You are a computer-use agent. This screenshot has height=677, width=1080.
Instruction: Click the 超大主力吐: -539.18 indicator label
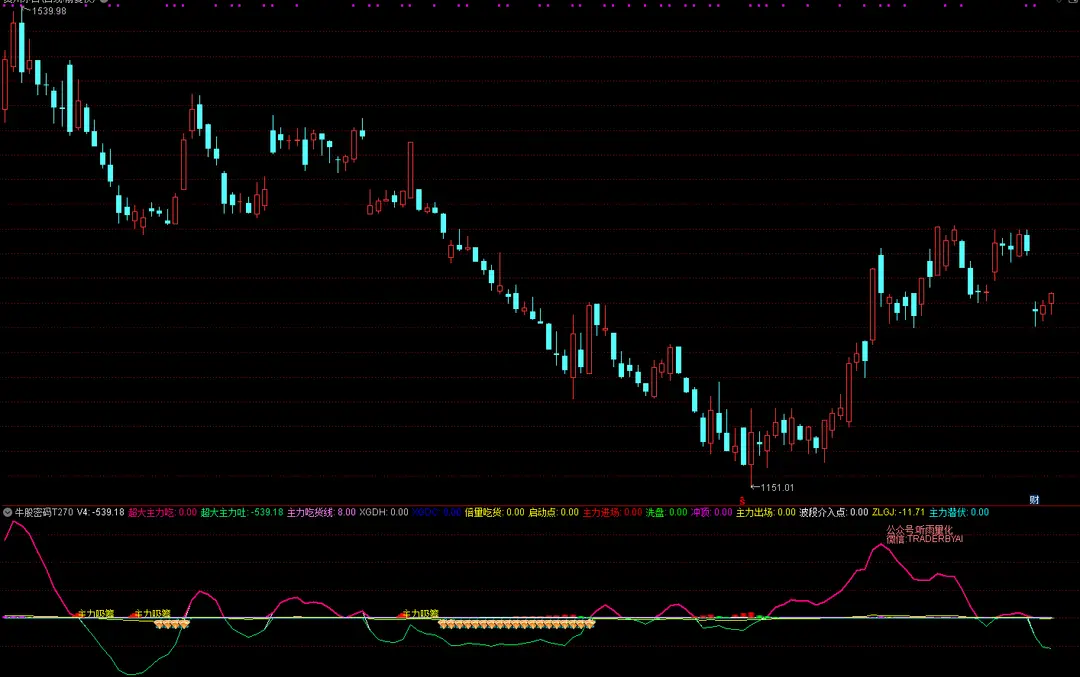pos(242,512)
